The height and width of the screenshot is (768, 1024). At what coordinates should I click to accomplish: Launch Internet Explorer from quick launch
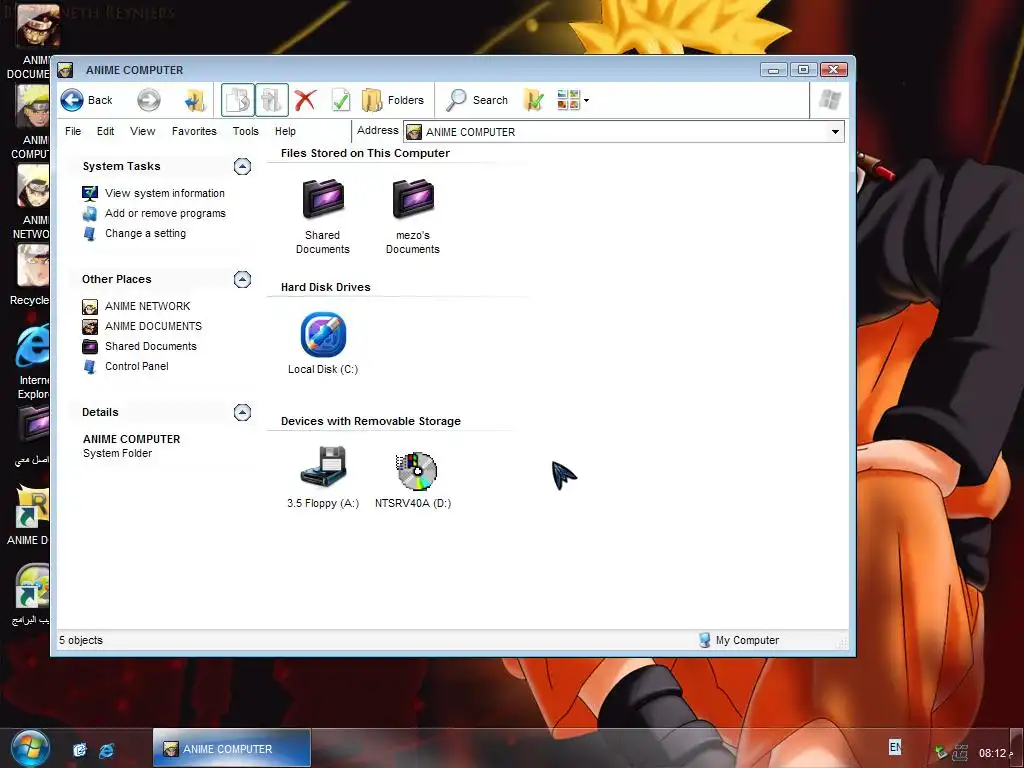tap(106, 750)
